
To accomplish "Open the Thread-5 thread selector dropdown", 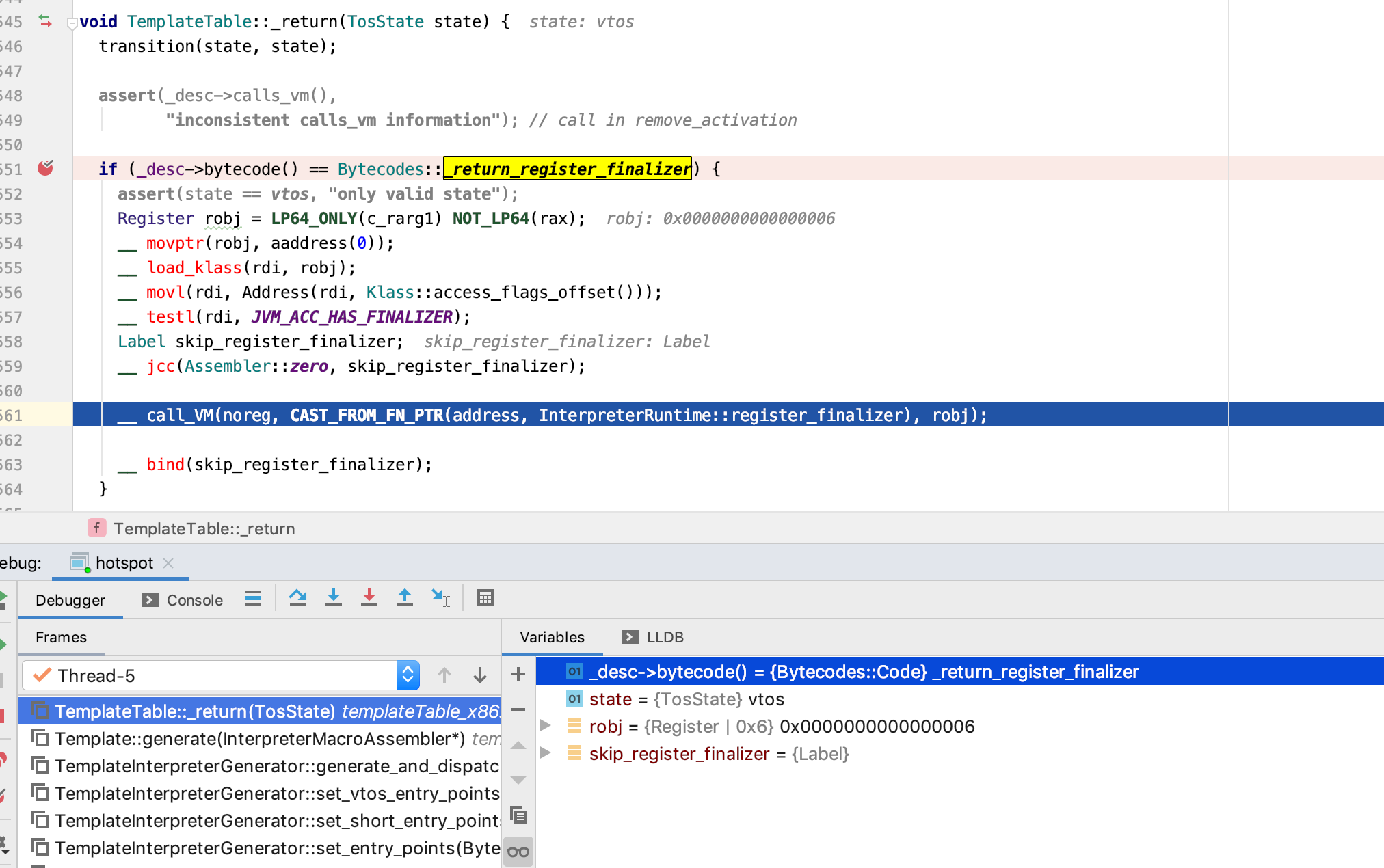I will 408,675.
